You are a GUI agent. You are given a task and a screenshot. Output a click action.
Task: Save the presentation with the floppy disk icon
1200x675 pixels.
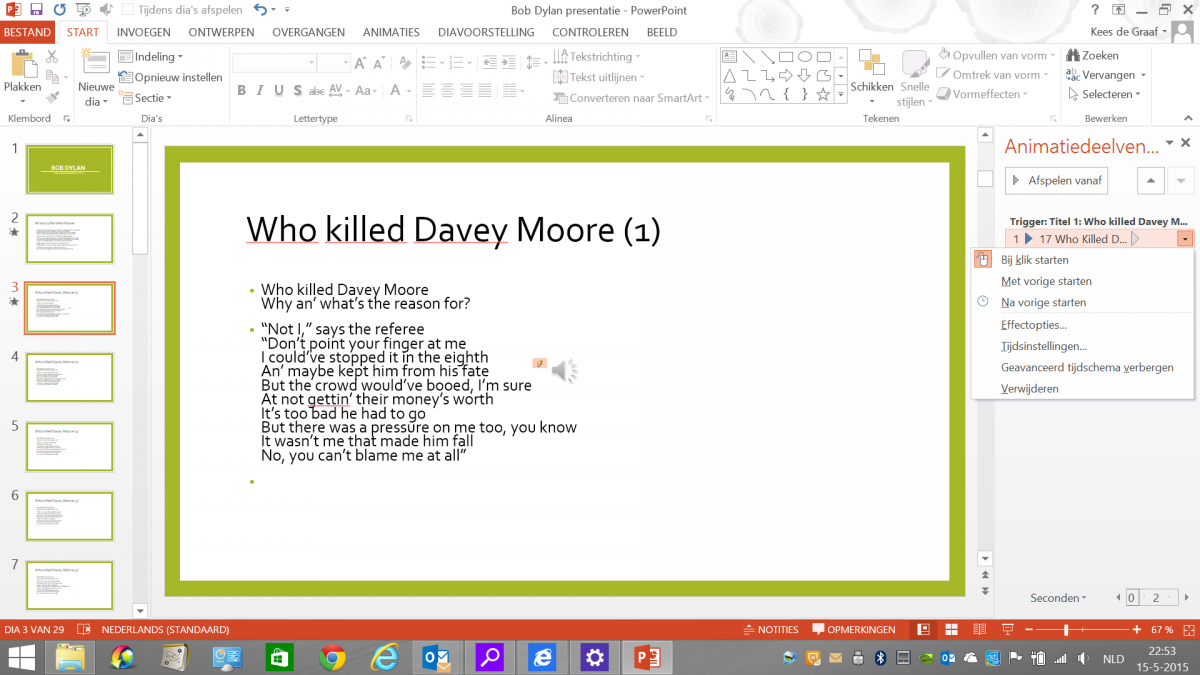click(36, 10)
